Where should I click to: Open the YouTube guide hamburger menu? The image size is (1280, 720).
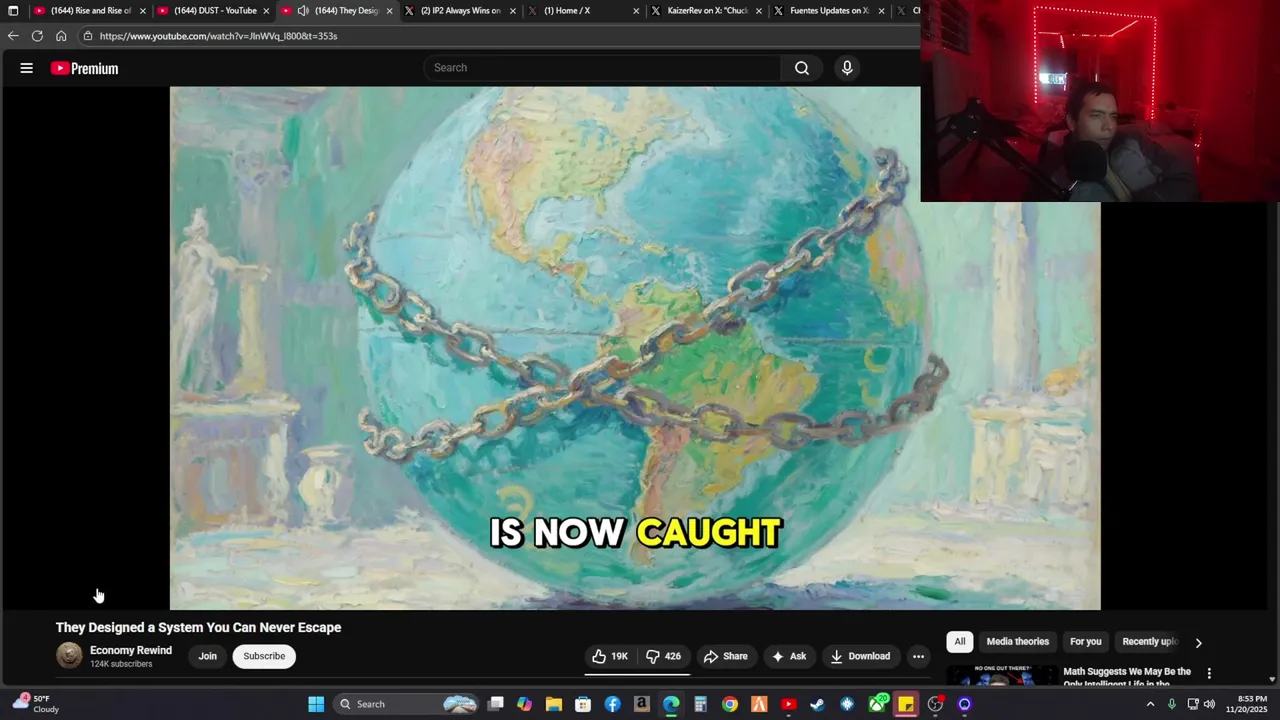[x=27, y=68]
